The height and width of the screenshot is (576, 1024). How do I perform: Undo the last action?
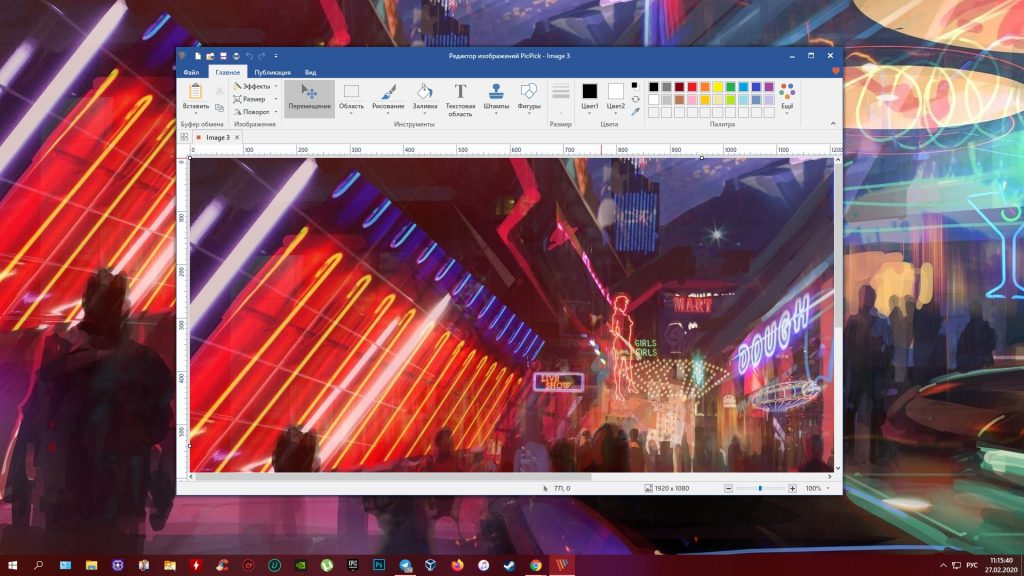click(x=249, y=56)
